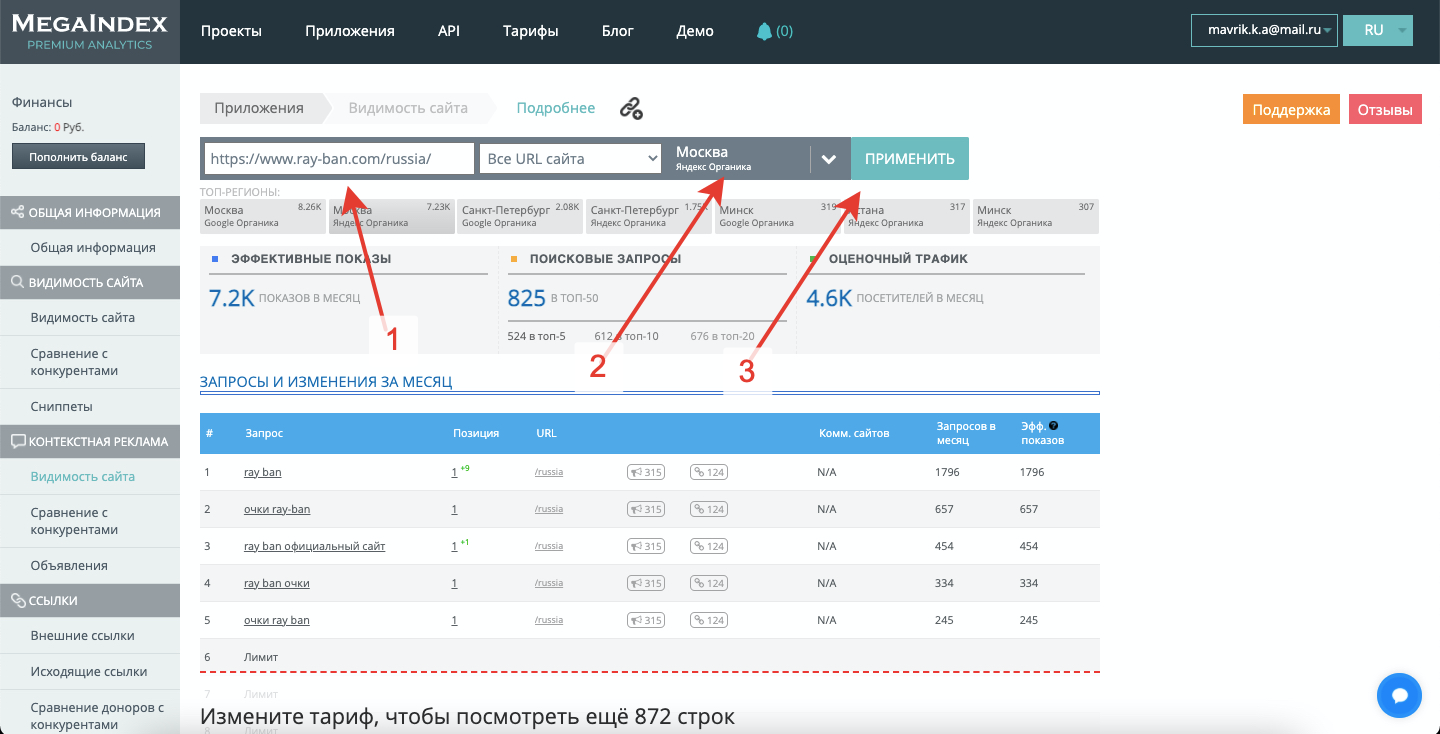Click the megaphone 315 badge for 'ray ban очки'
This screenshot has width=1440, height=734.
646,583
